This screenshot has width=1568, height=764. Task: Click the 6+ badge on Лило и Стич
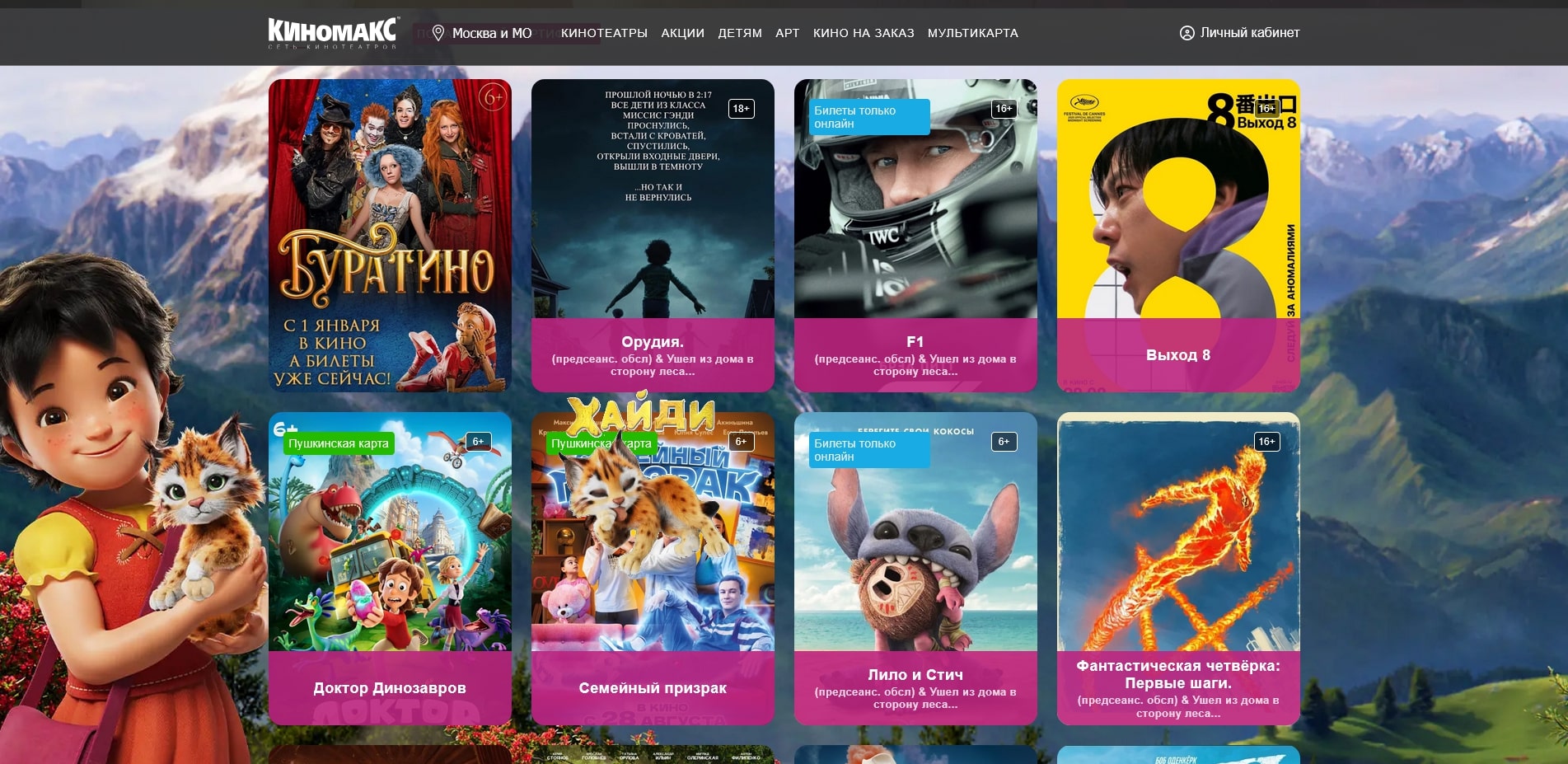[1004, 442]
